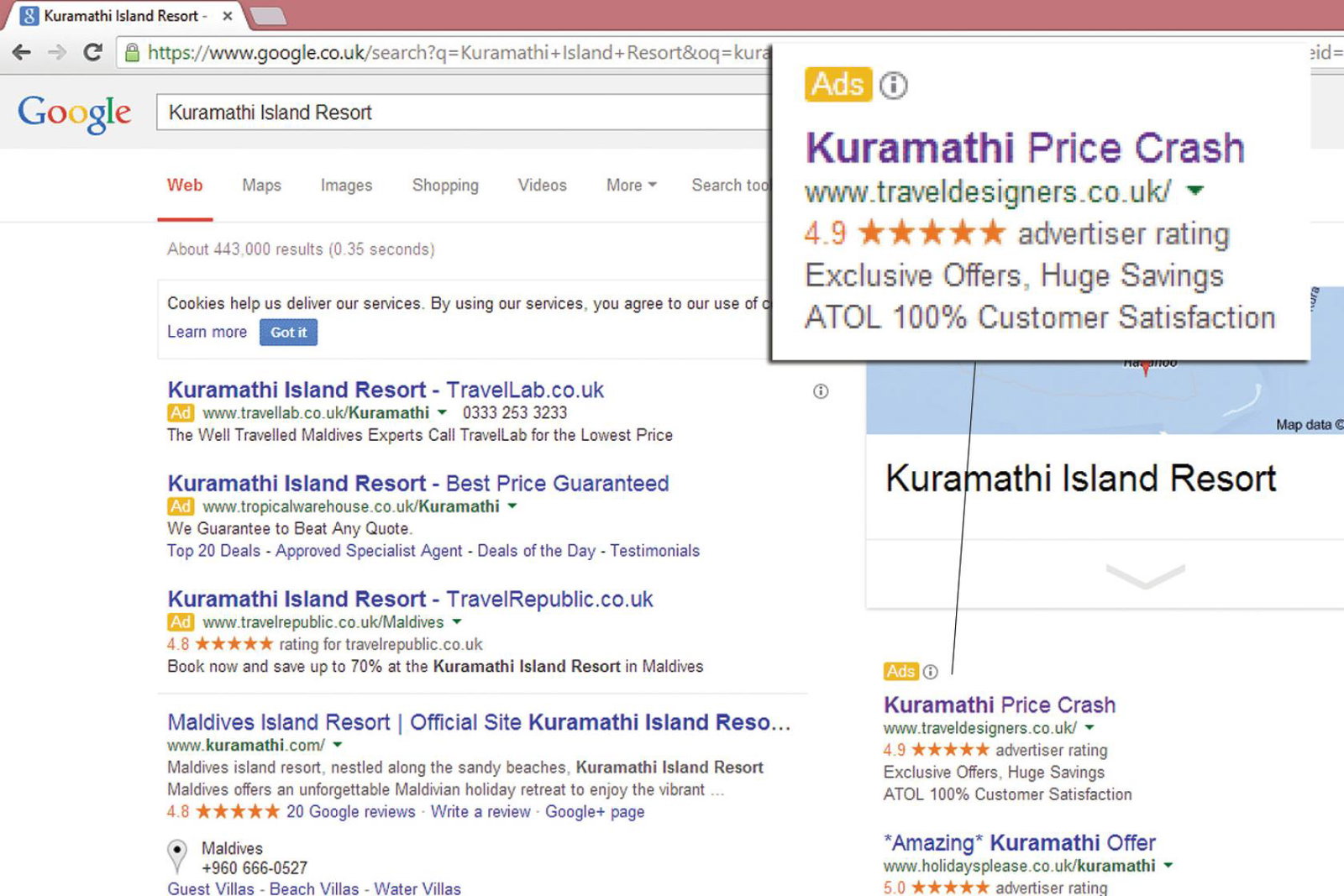
Task: Click the green padlock in address bar
Action: 132,53
